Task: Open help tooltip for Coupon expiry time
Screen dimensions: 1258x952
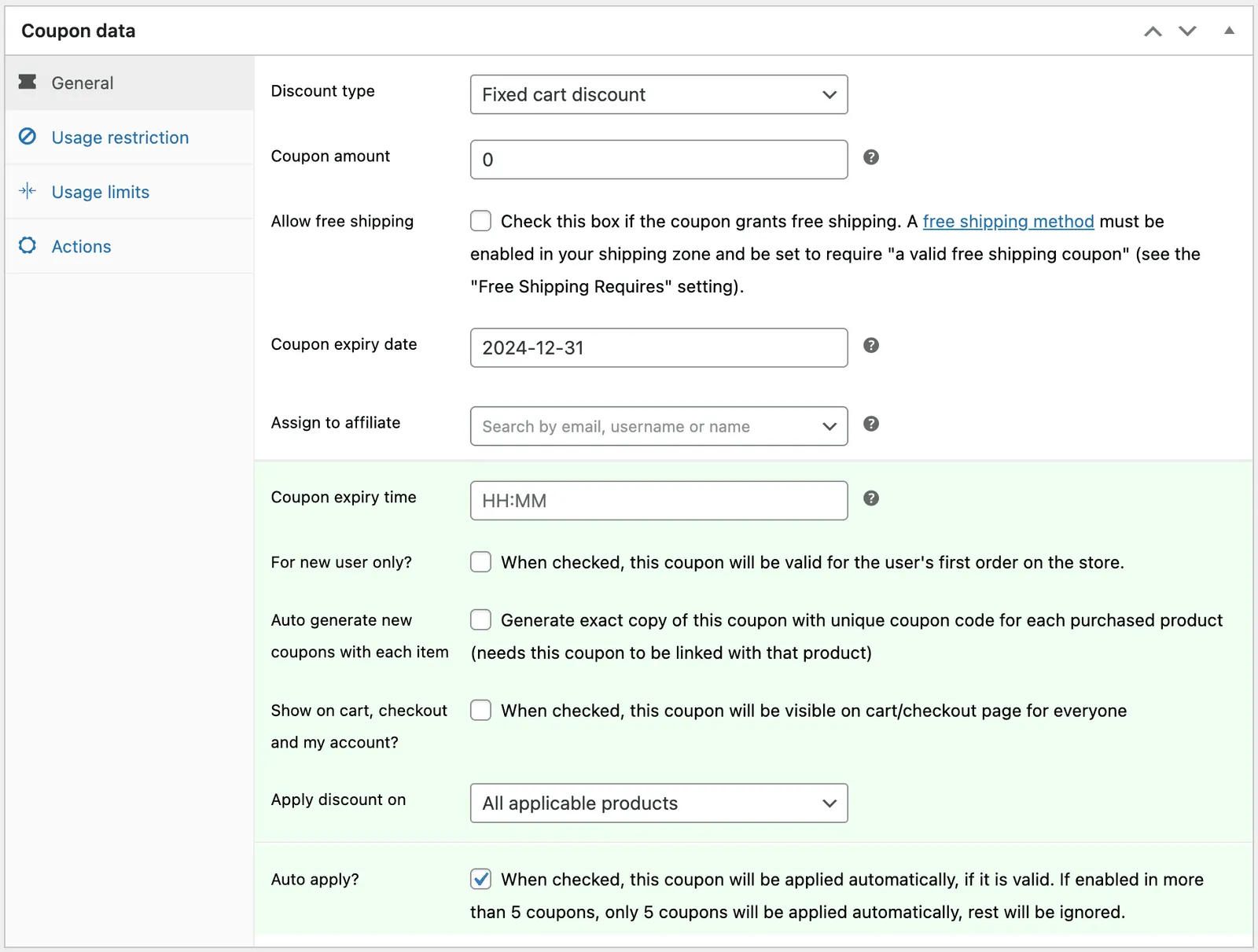Action: tap(871, 498)
